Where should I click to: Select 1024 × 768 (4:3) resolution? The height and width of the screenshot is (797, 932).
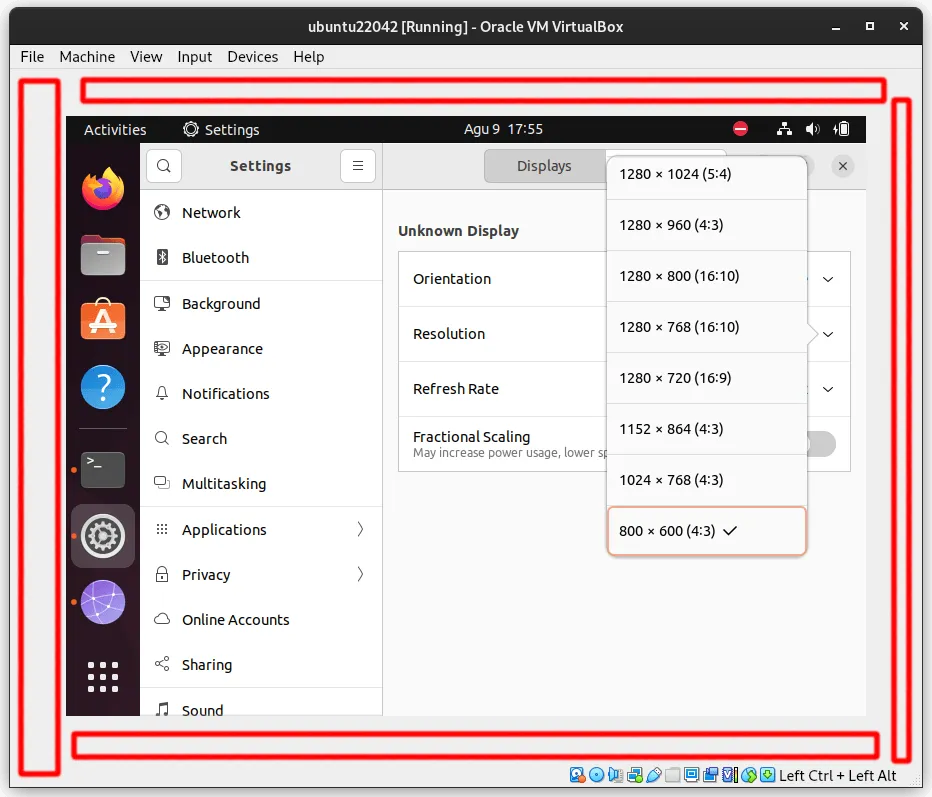pos(707,480)
